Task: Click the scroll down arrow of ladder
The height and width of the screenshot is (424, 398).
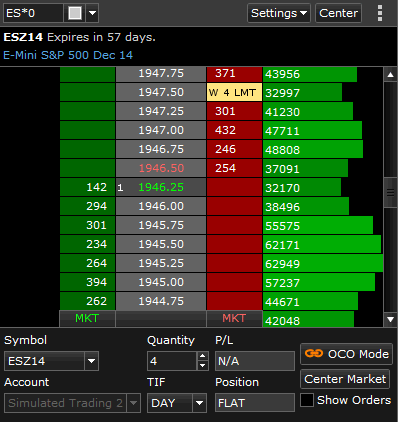Action: click(x=390, y=319)
